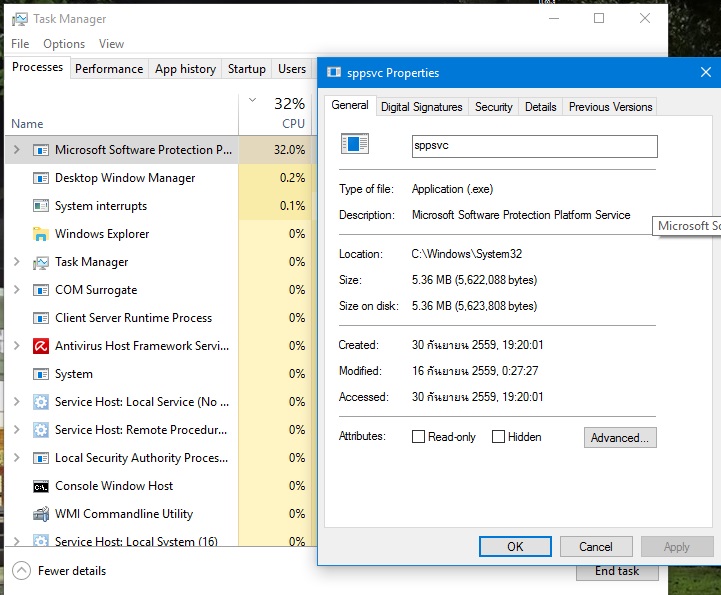The height and width of the screenshot is (595, 721).
Task: Select the WMI Commandline Utility row
Action: tap(159, 514)
